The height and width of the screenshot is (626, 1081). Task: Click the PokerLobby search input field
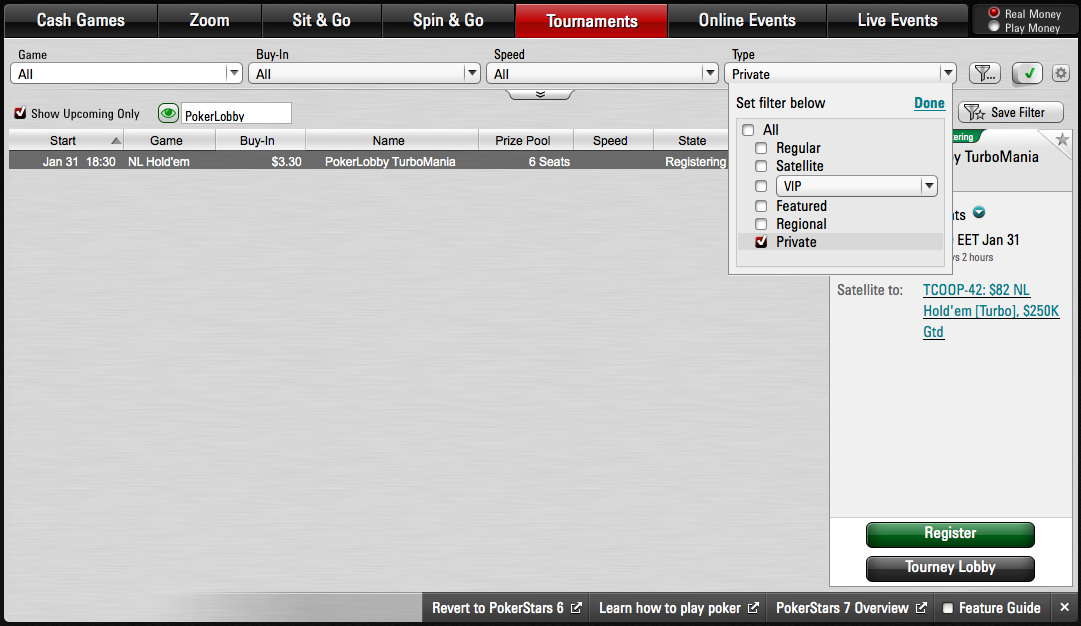pos(236,113)
